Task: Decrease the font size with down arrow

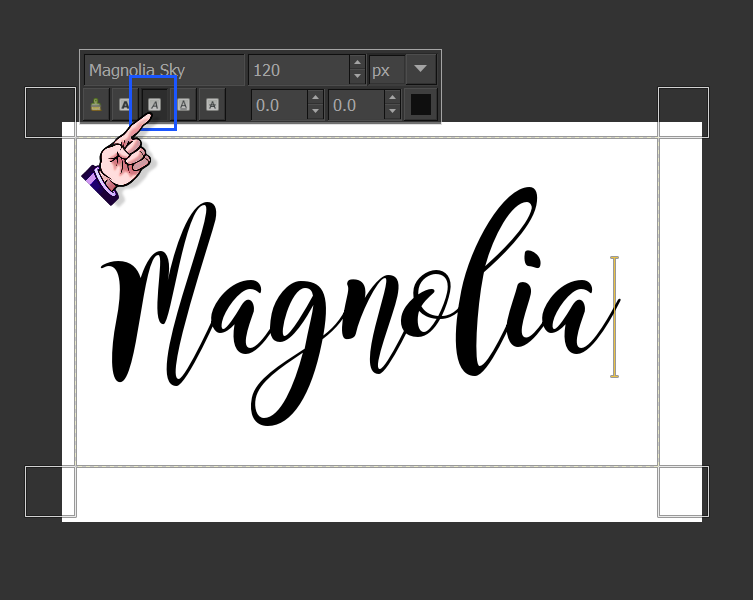Action: (357, 76)
